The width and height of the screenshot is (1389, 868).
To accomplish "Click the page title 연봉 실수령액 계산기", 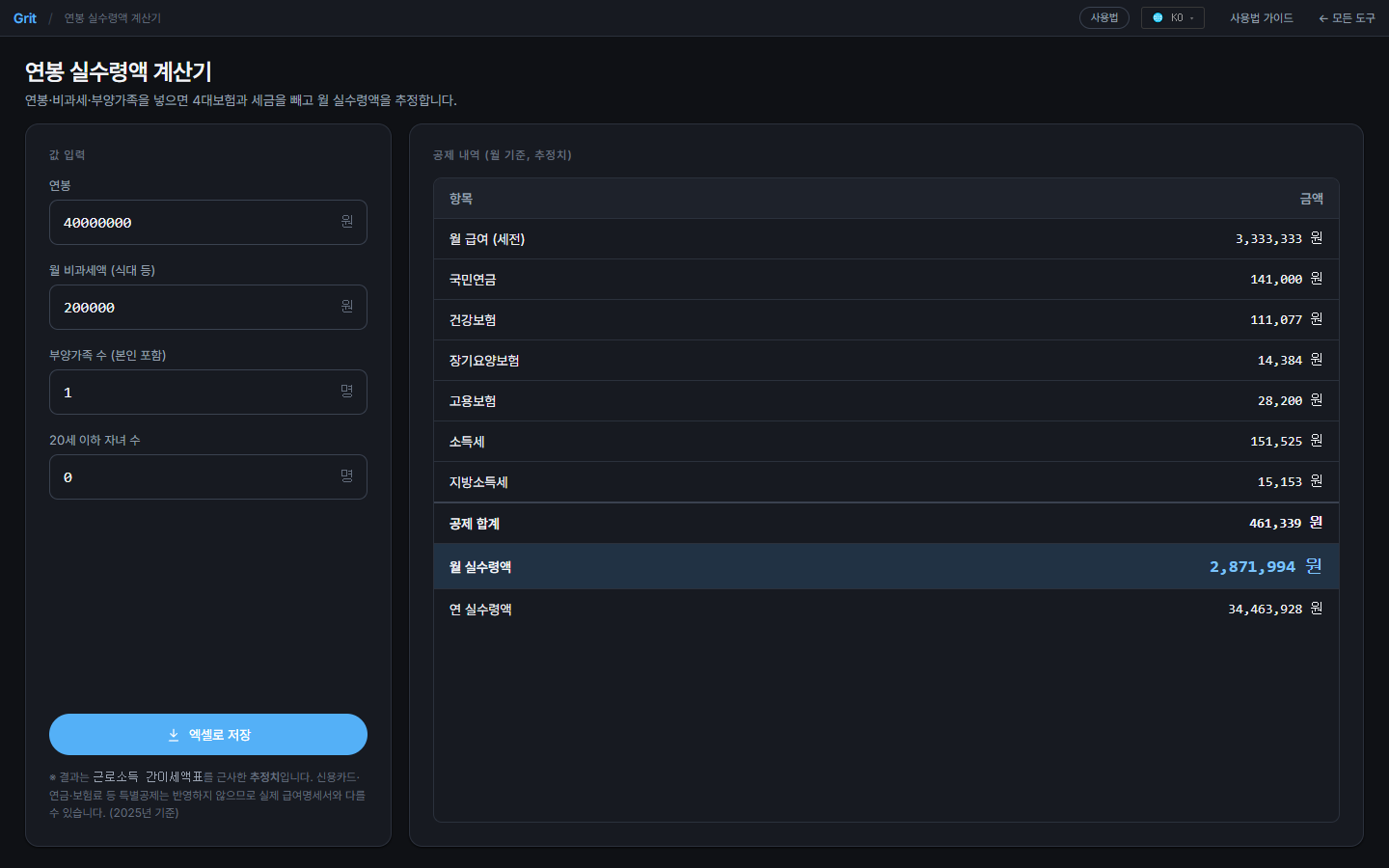I will click(x=119, y=71).
